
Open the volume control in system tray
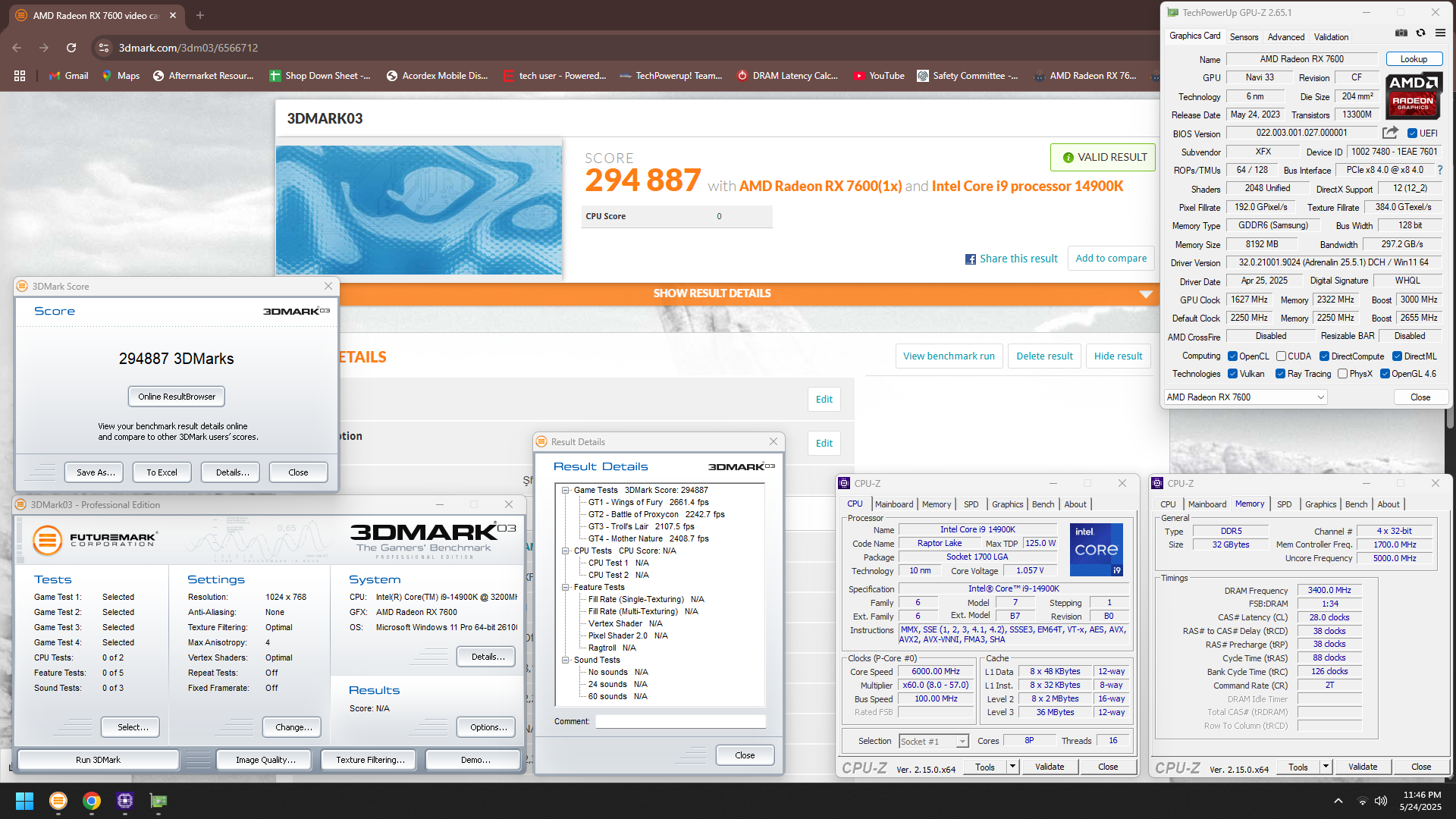click(x=1381, y=801)
